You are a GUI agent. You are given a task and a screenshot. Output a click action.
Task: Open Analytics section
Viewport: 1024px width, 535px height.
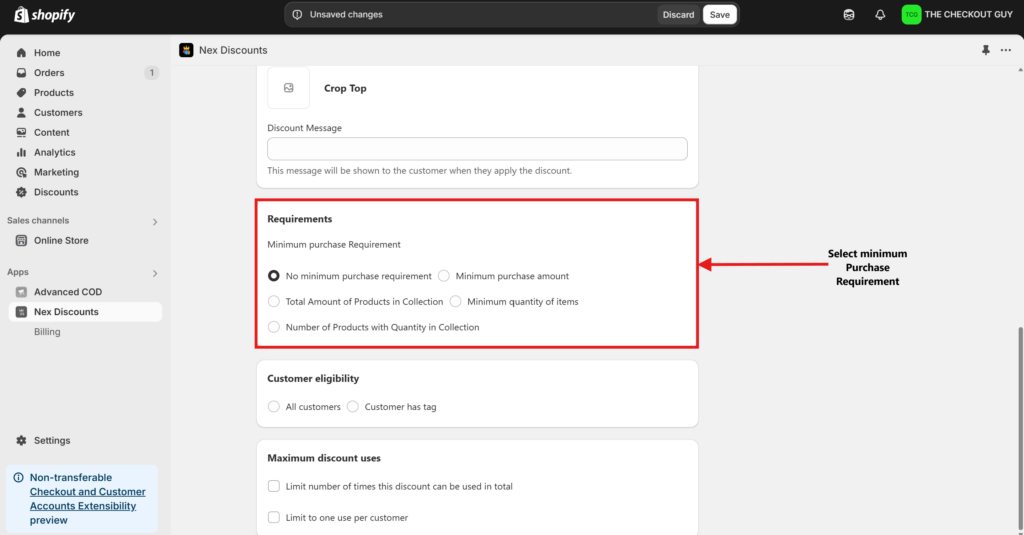pyautogui.click(x=55, y=152)
